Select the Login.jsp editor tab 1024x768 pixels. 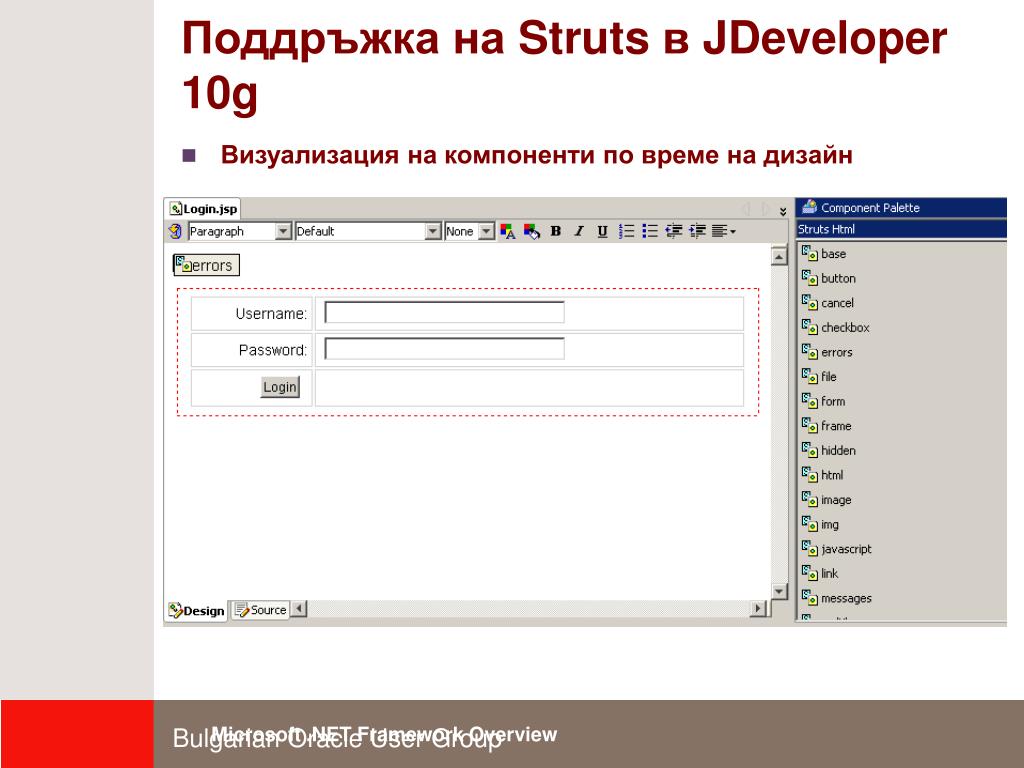[x=203, y=209]
